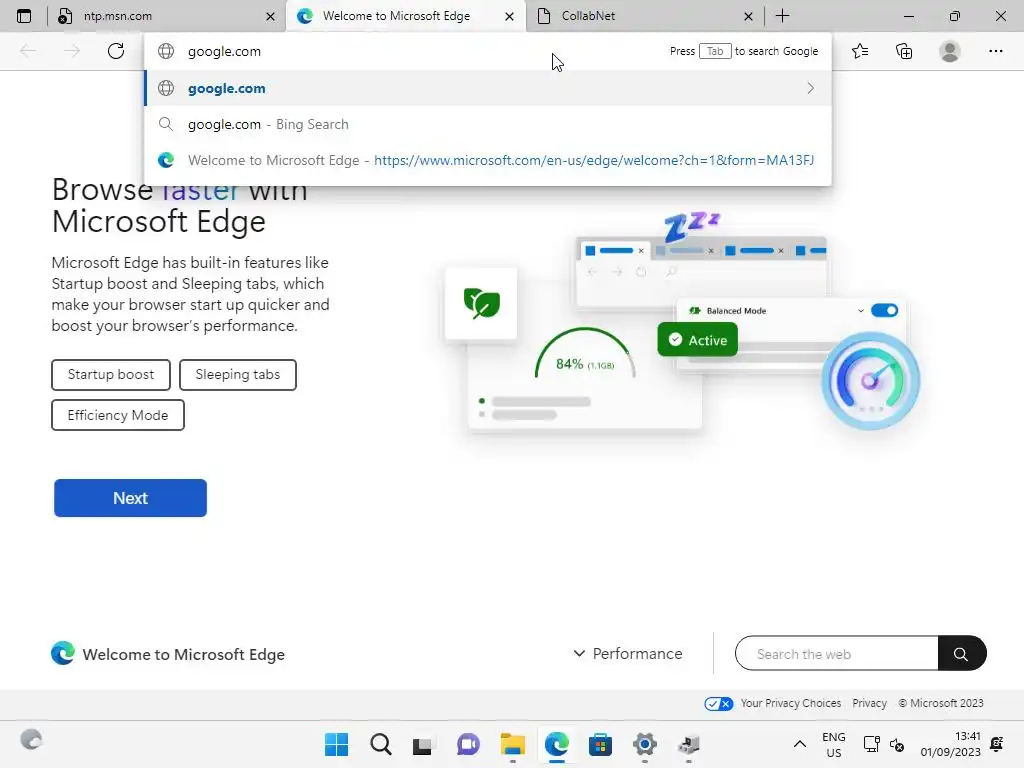Viewport: 1024px width, 768px height.
Task: Go back with the back arrow
Action: [28, 51]
